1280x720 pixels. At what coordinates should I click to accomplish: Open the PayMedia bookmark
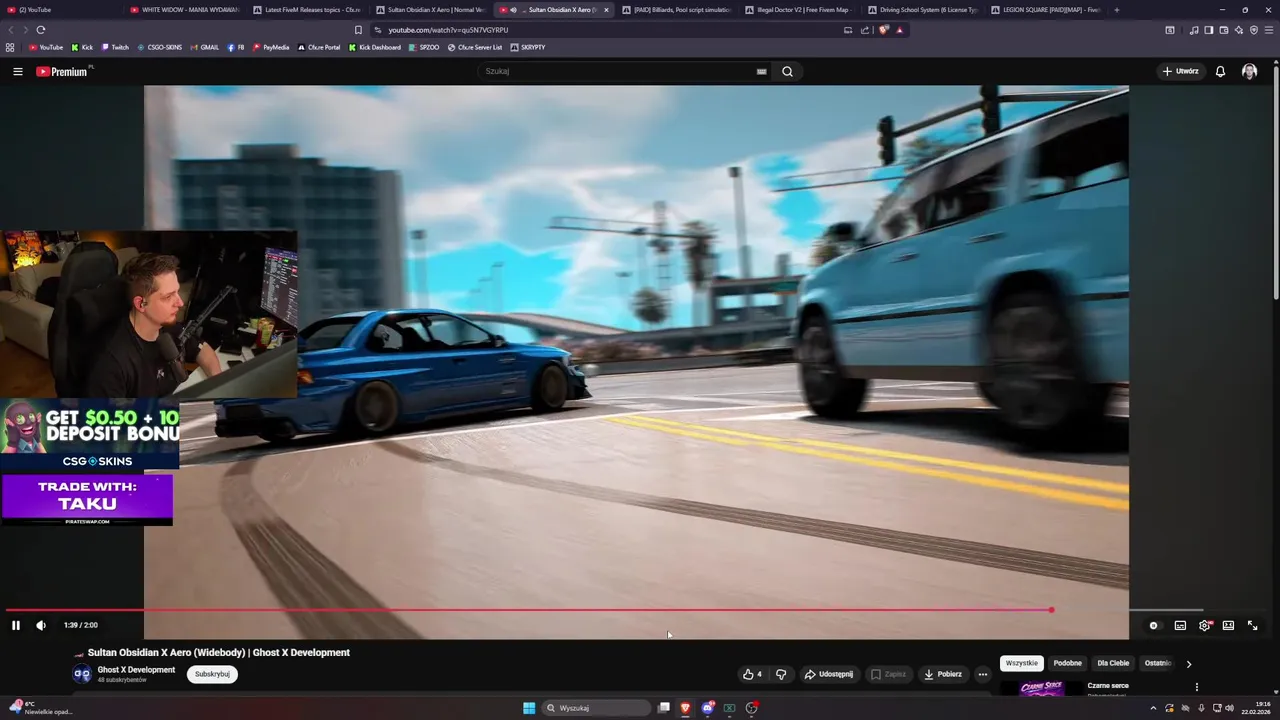(x=271, y=47)
